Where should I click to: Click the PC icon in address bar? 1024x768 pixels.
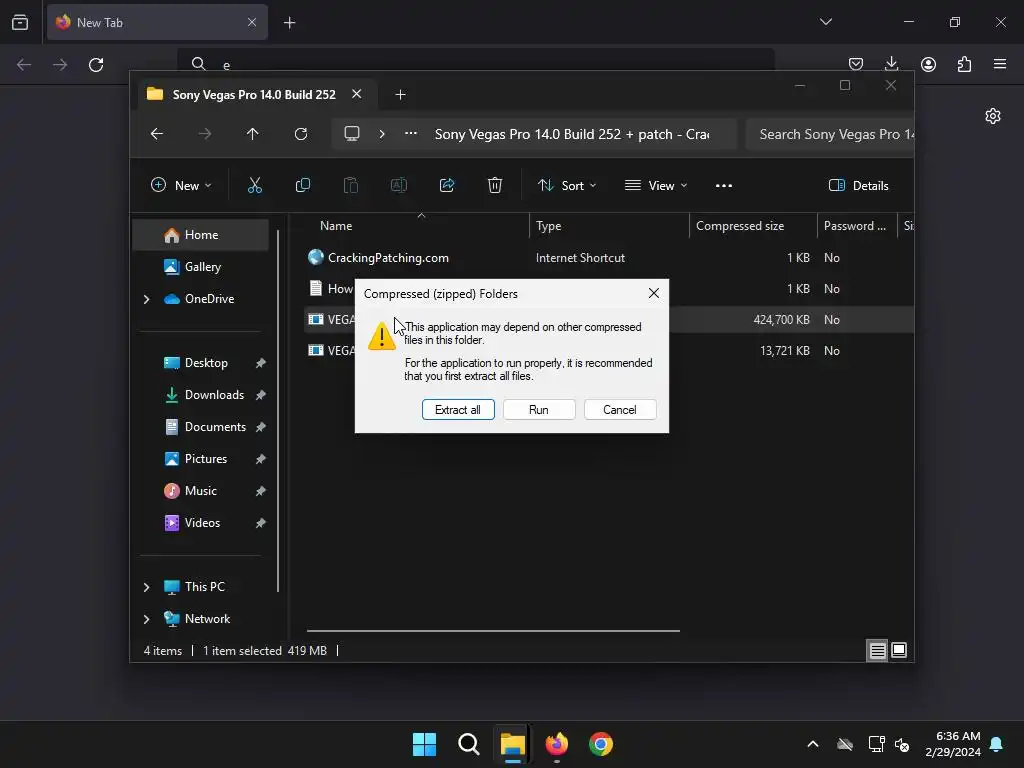pos(352,134)
